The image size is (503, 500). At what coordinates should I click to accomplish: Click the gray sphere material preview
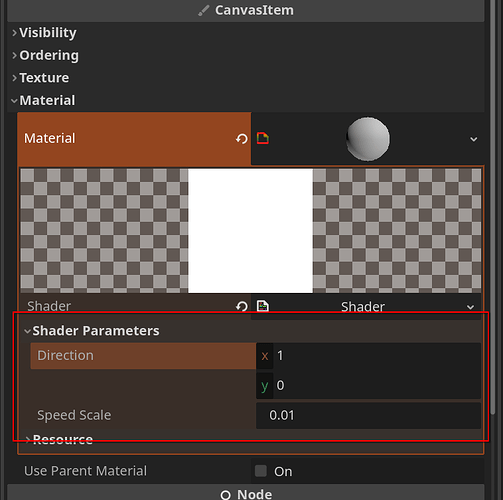pyautogui.click(x=368, y=139)
